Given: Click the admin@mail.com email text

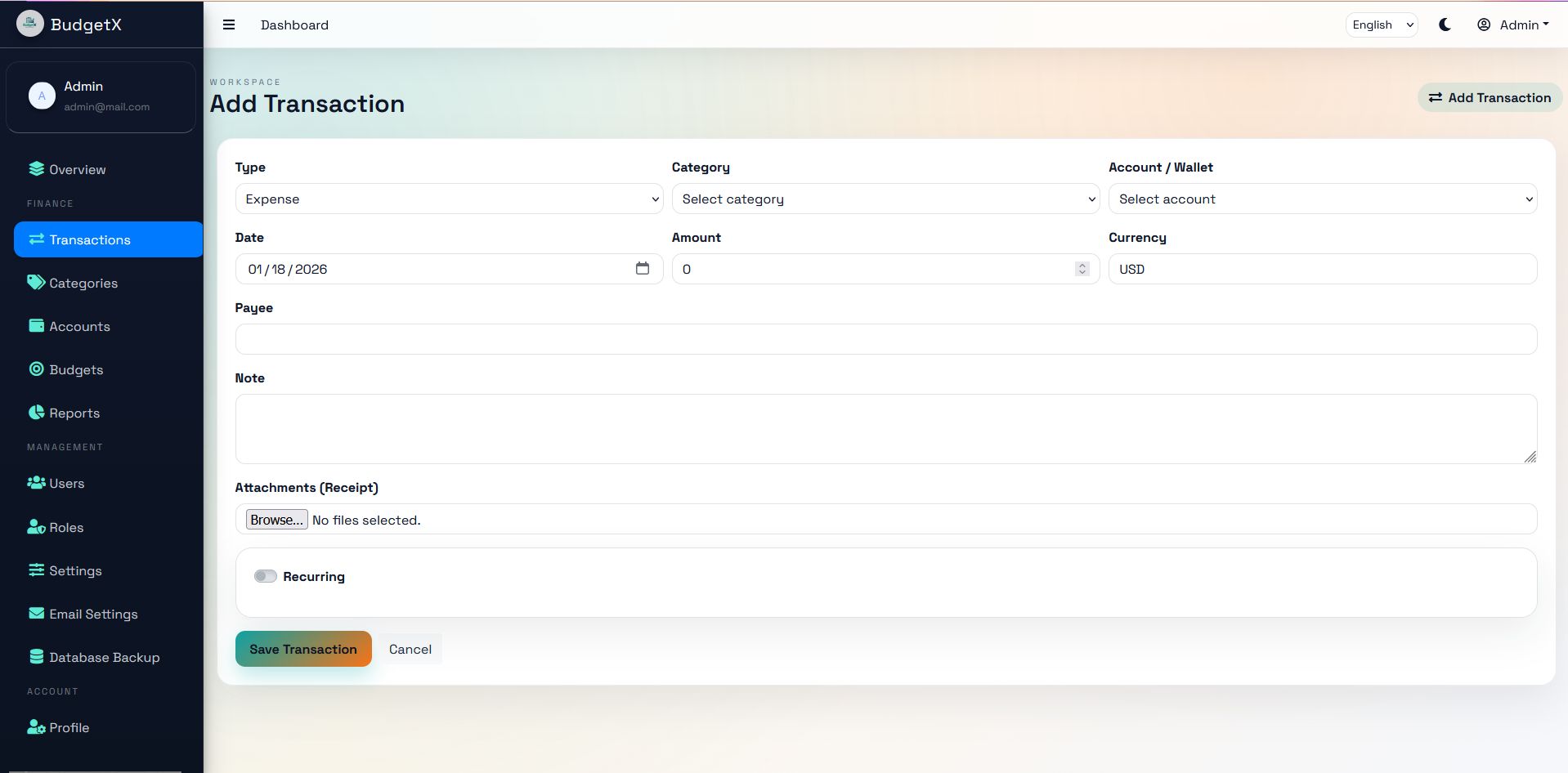Looking at the screenshot, I should pos(106,107).
